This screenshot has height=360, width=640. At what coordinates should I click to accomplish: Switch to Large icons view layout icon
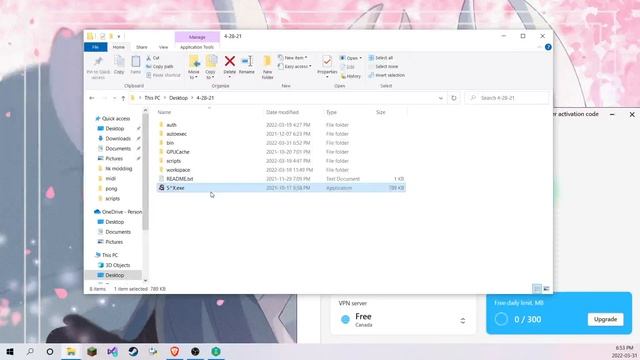[x=546, y=289]
